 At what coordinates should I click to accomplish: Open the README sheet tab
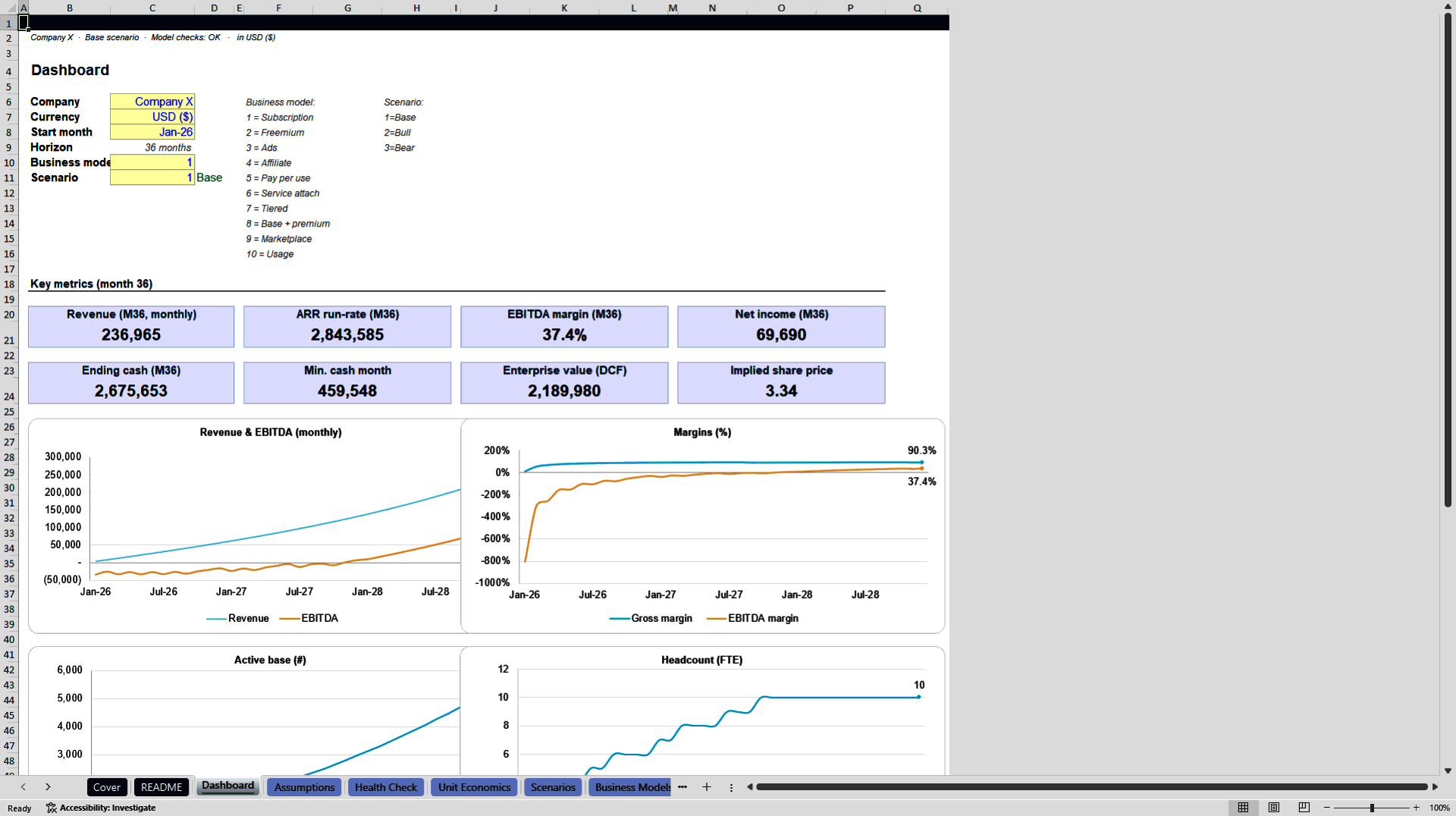[162, 787]
